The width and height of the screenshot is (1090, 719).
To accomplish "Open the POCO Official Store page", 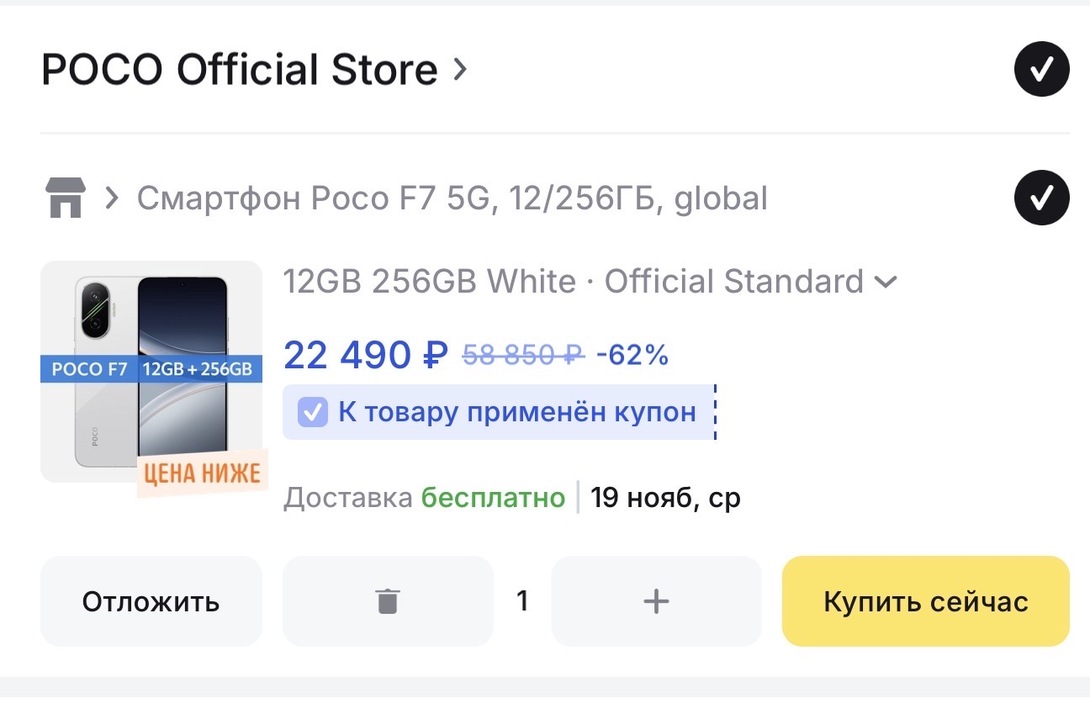I will pyautogui.click(x=239, y=70).
